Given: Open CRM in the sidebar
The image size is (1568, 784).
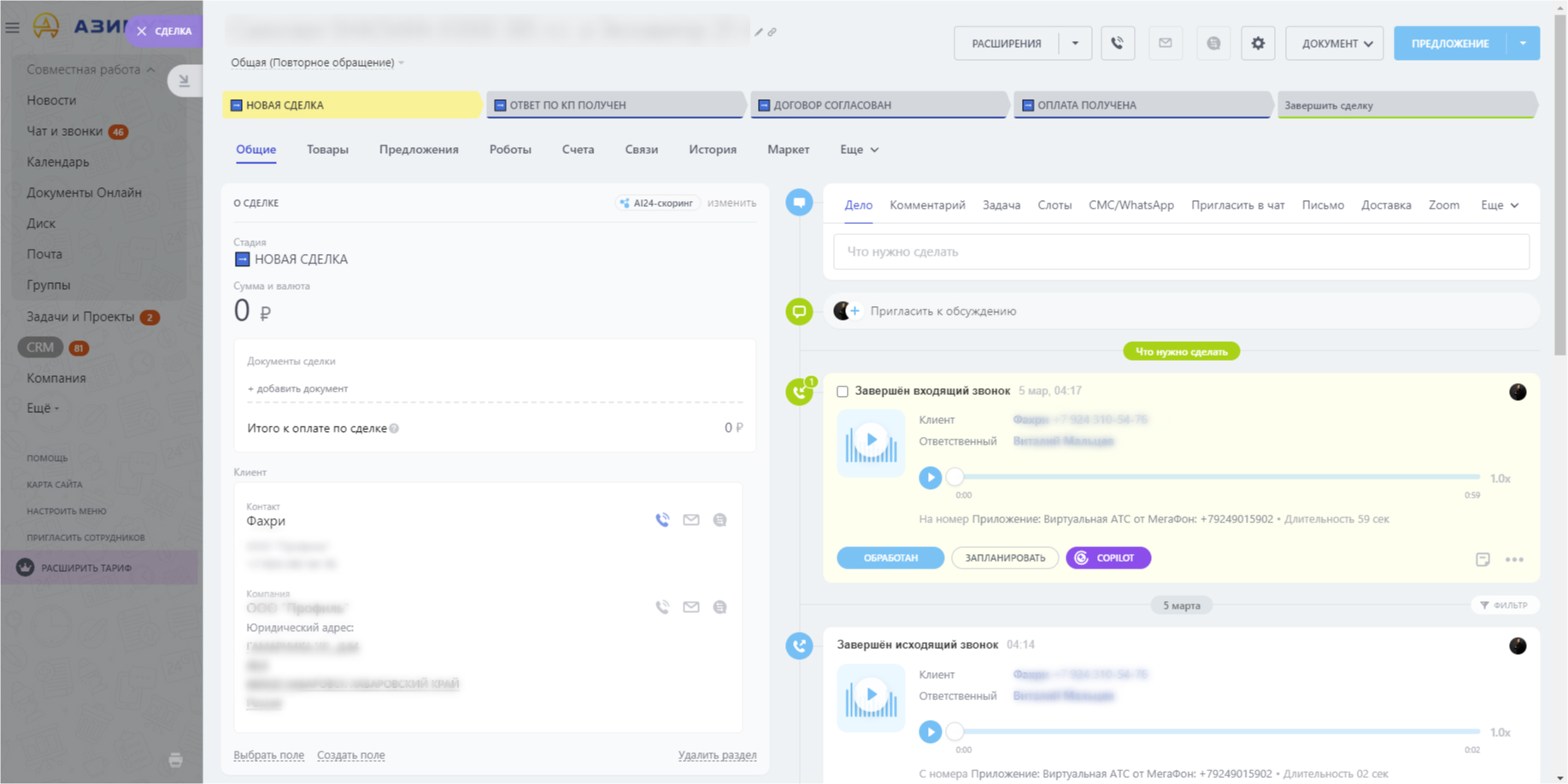Looking at the screenshot, I should (x=40, y=347).
